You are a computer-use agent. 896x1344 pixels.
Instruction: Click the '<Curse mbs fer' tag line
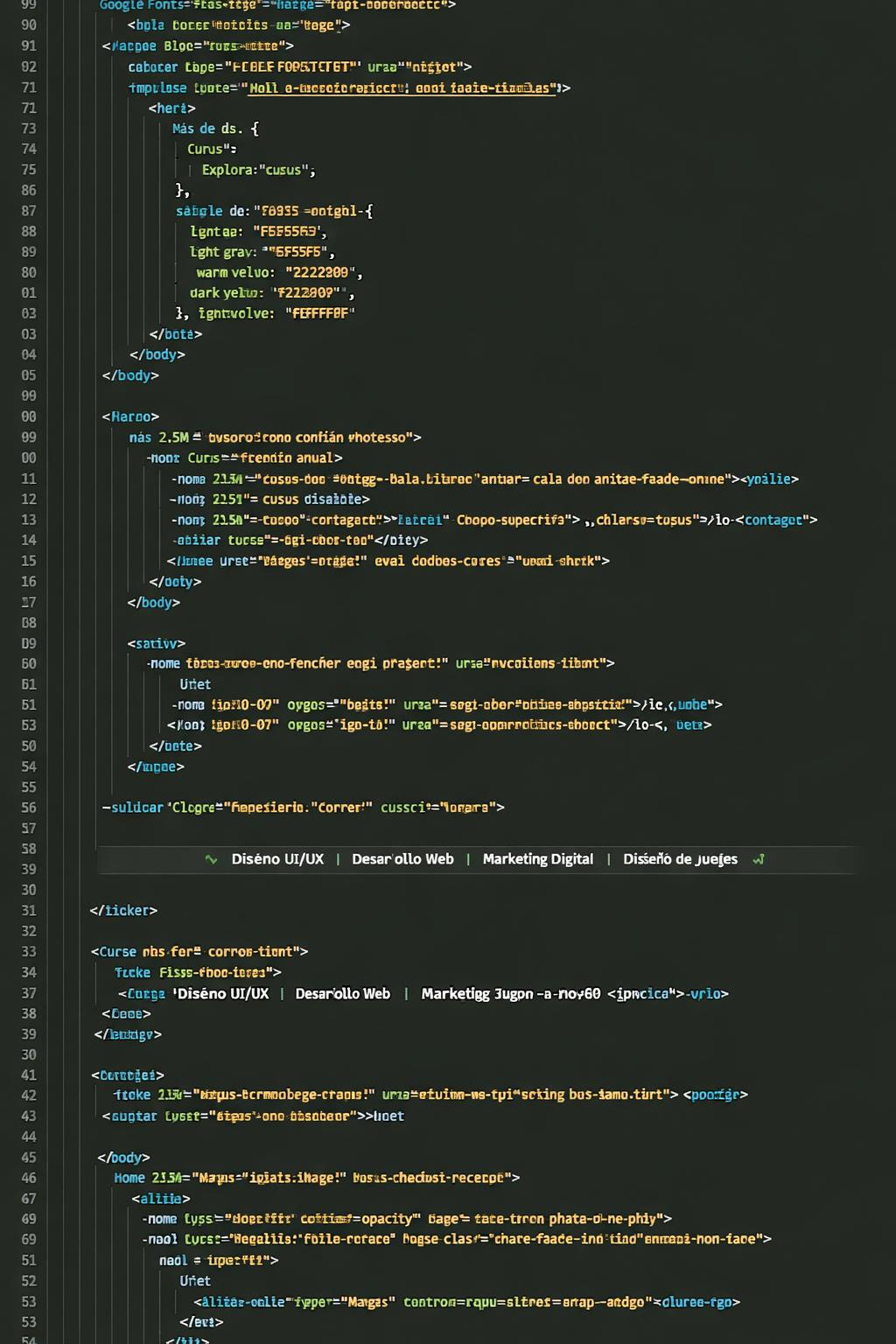(x=199, y=951)
